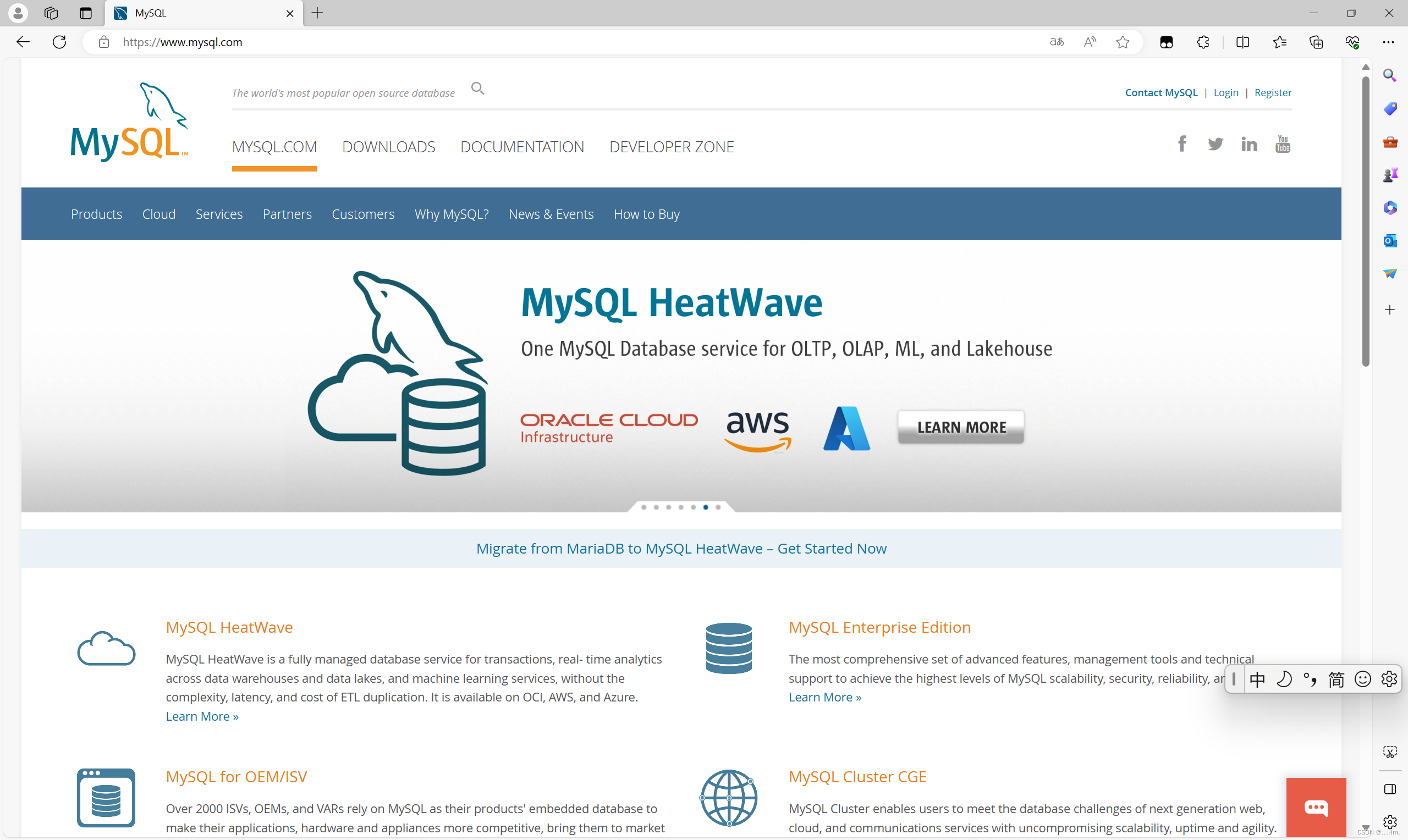
Task: Open the browser profile menu
Action: point(17,13)
